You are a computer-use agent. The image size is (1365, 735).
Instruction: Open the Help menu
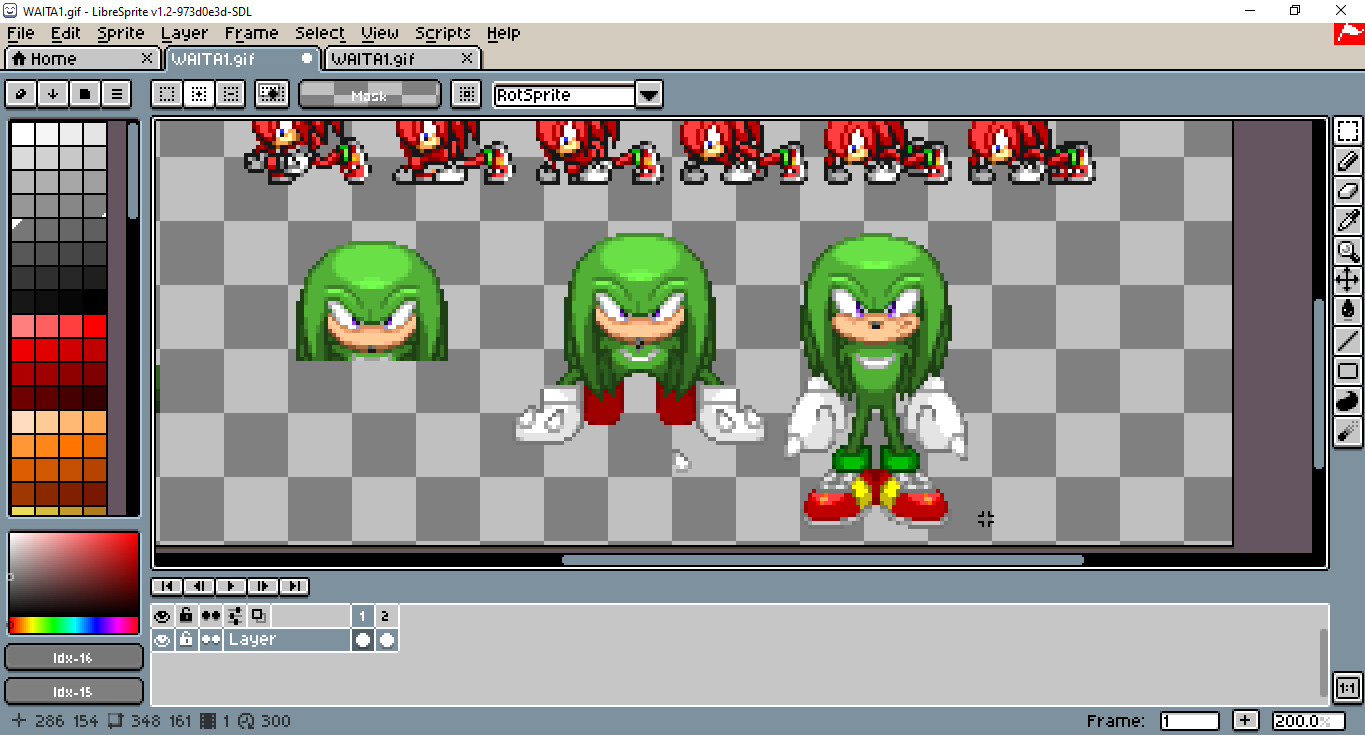coord(503,33)
